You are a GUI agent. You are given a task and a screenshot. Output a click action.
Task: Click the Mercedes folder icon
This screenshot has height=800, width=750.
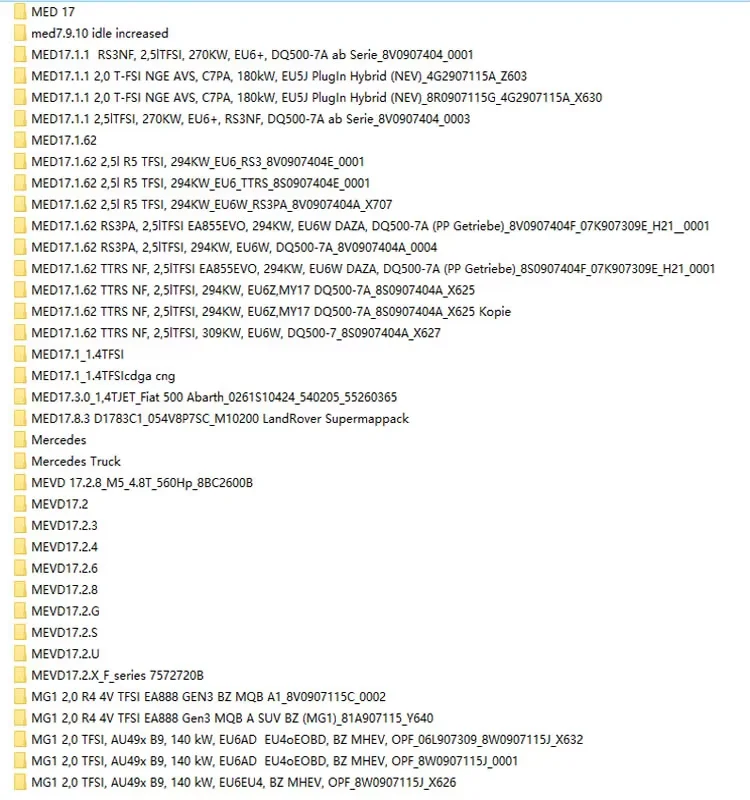click(x=20, y=440)
